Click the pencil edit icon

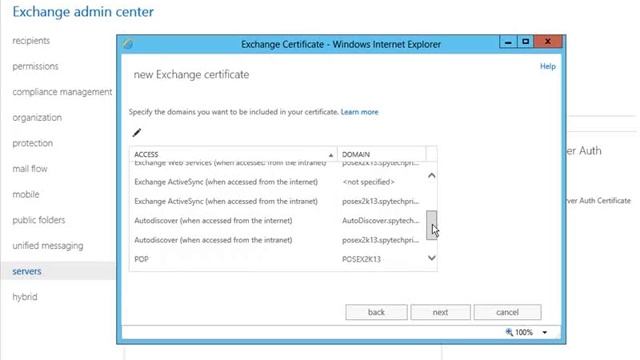[137, 132]
